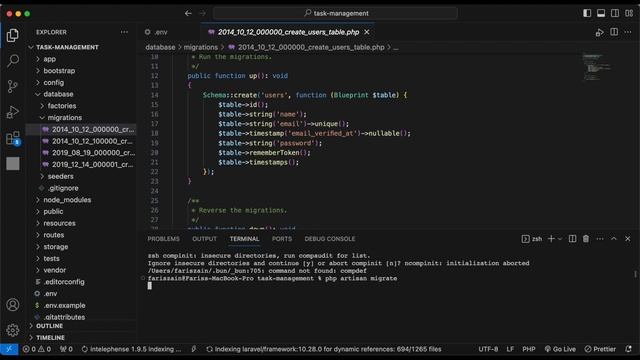Open the Run and Debug view
The height and width of the screenshot is (360, 640).
[13, 112]
